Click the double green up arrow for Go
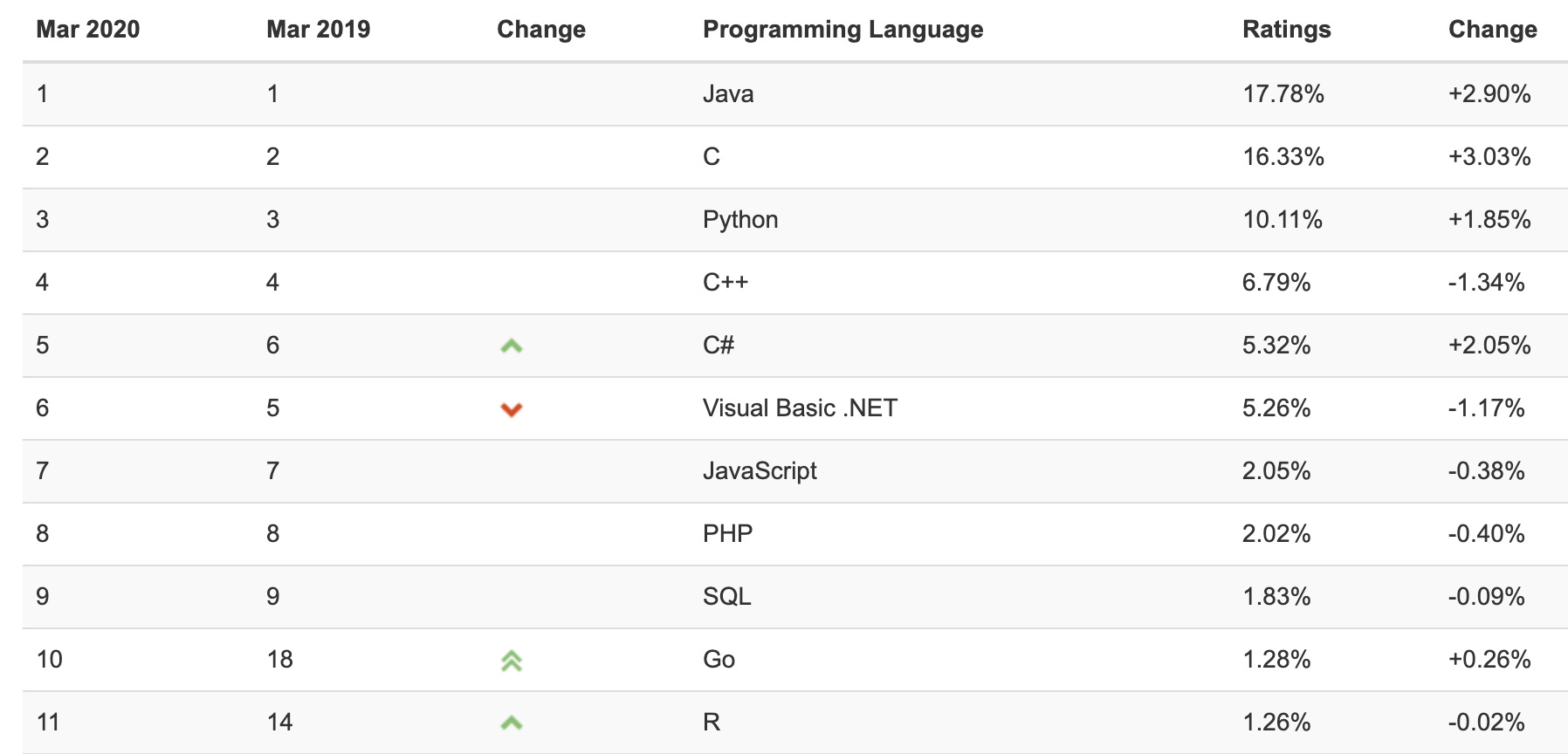This screenshot has width=1568, height=754. click(512, 661)
